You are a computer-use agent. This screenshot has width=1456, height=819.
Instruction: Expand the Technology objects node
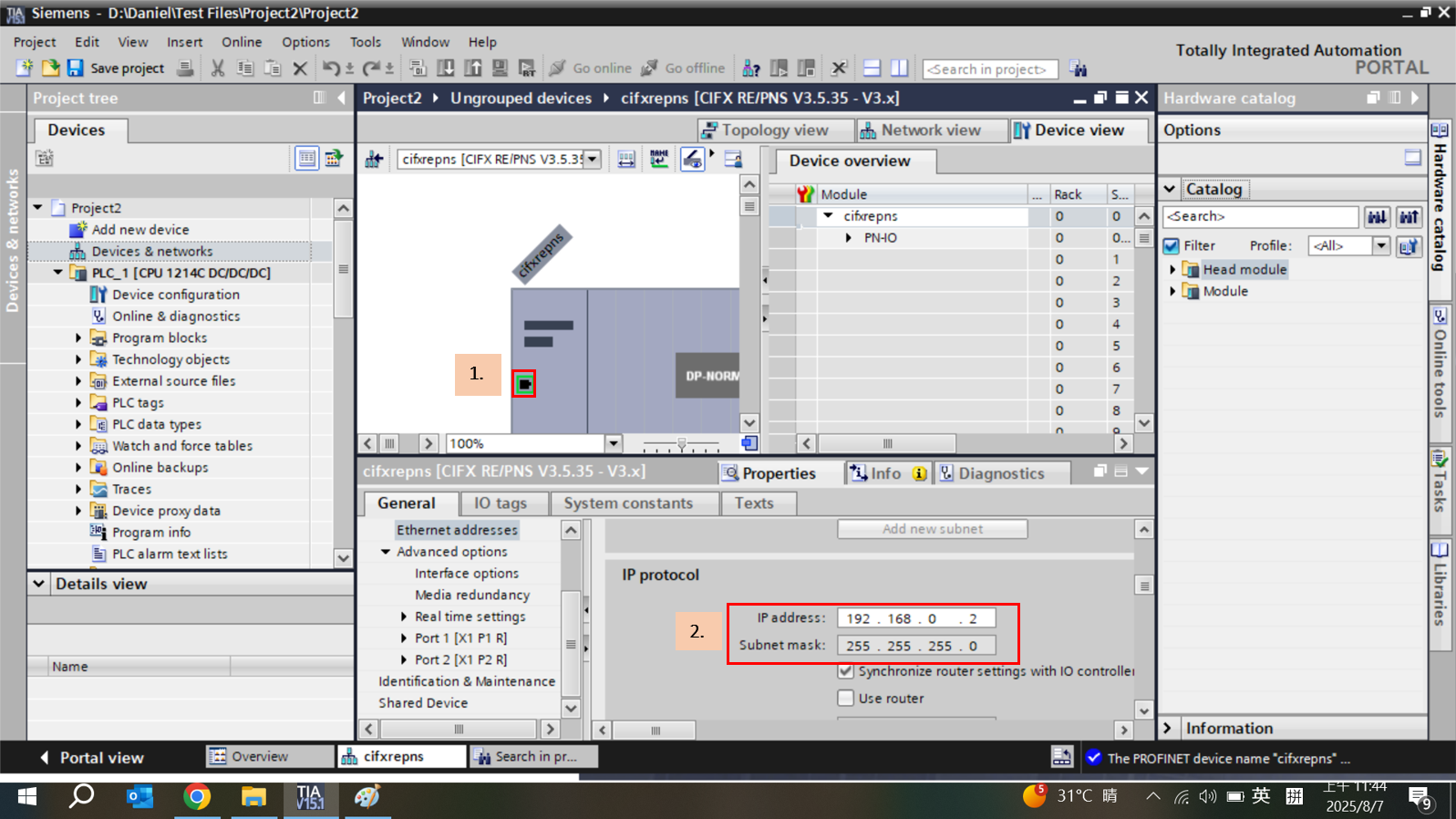pyautogui.click(x=78, y=359)
